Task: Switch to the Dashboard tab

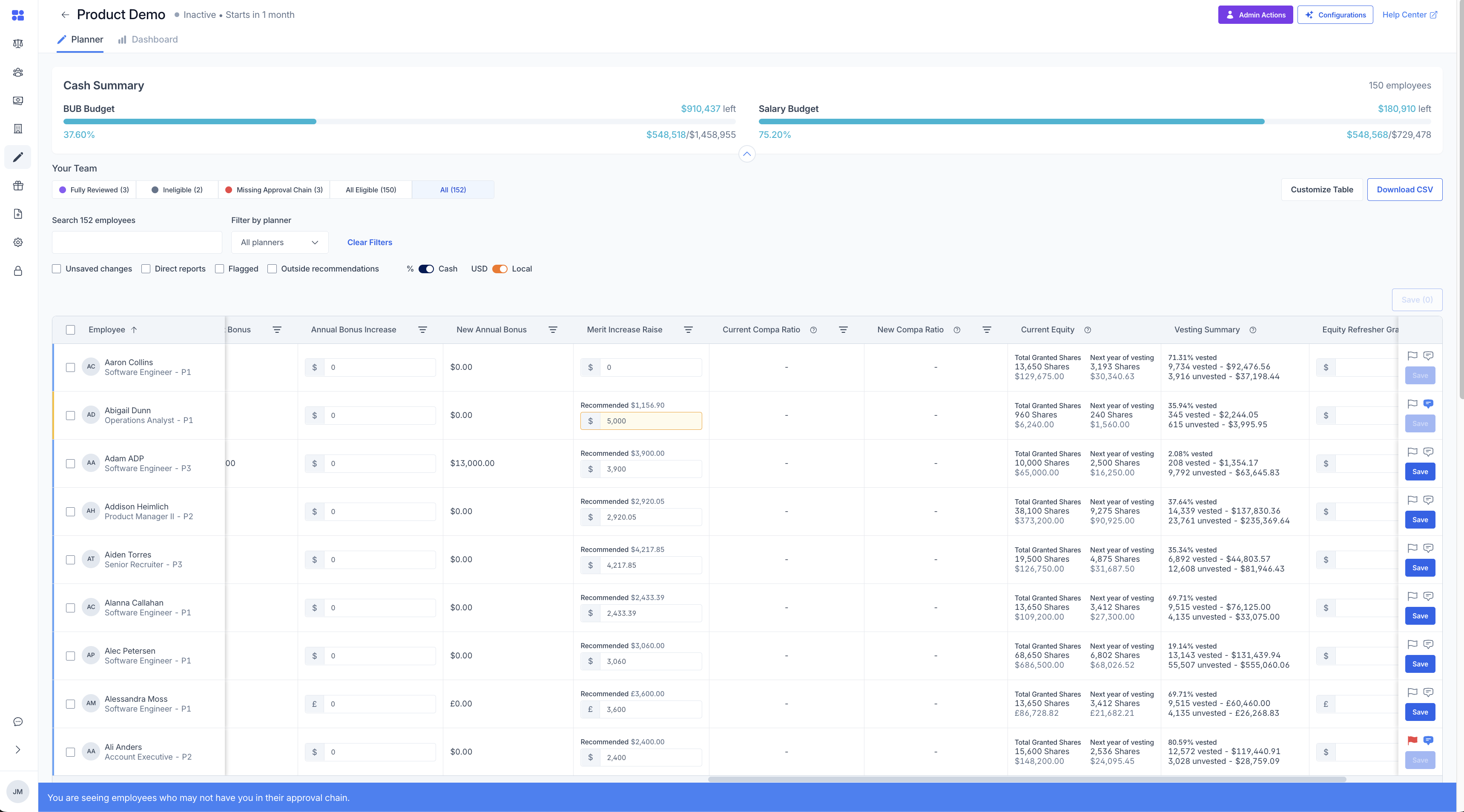Action: pyautogui.click(x=155, y=39)
